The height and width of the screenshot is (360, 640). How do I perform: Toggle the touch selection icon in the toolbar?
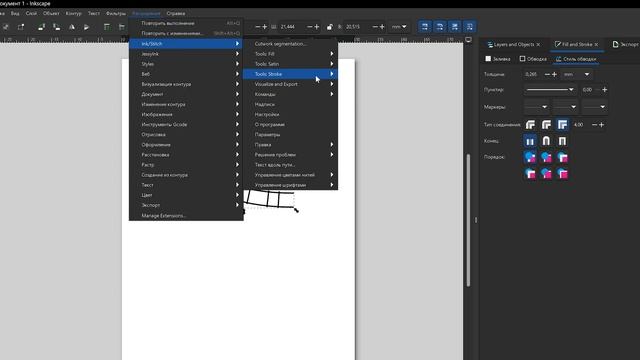tap(21, 27)
